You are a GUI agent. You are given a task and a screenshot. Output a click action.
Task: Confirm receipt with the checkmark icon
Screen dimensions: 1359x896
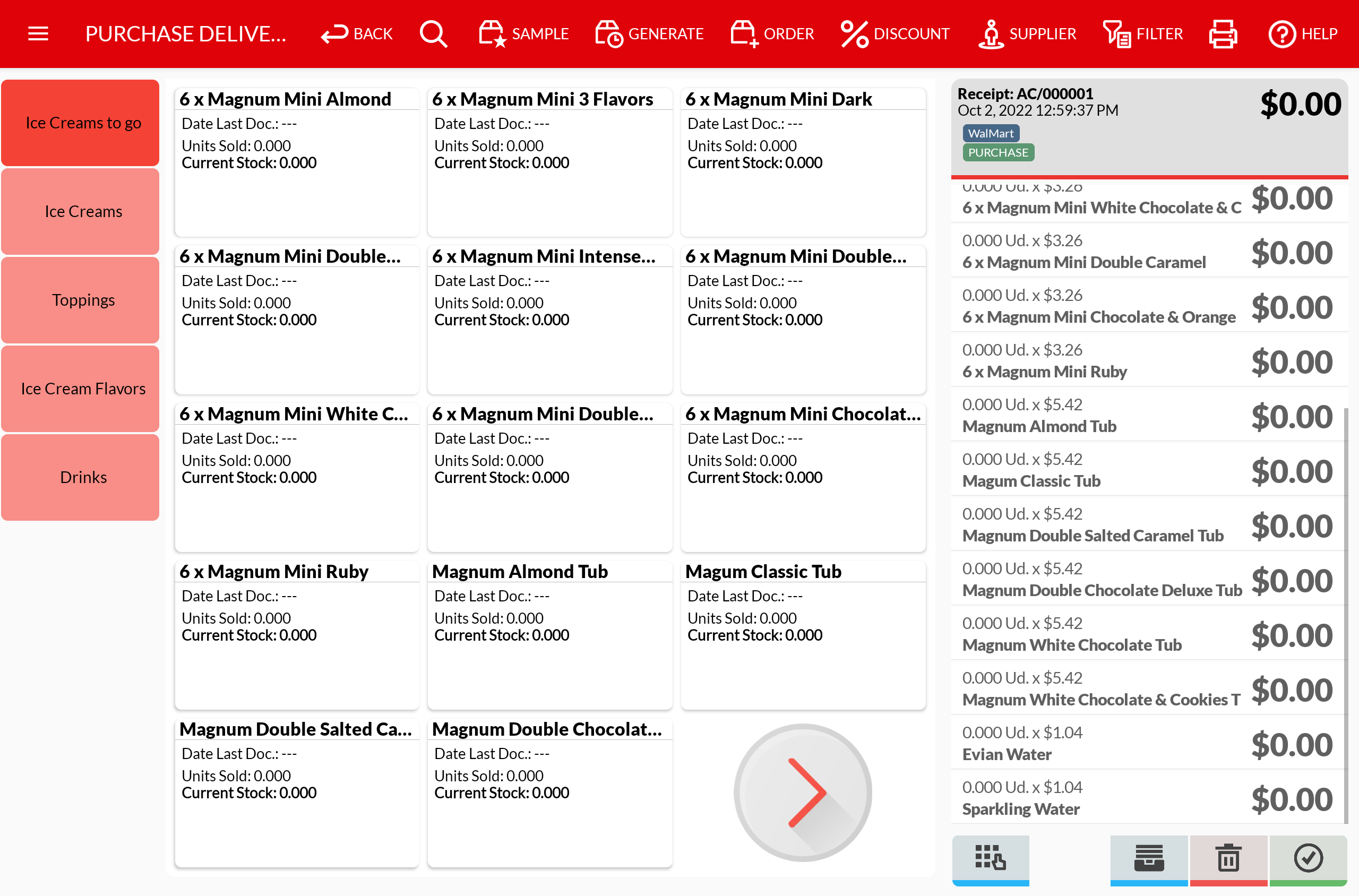1308,858
